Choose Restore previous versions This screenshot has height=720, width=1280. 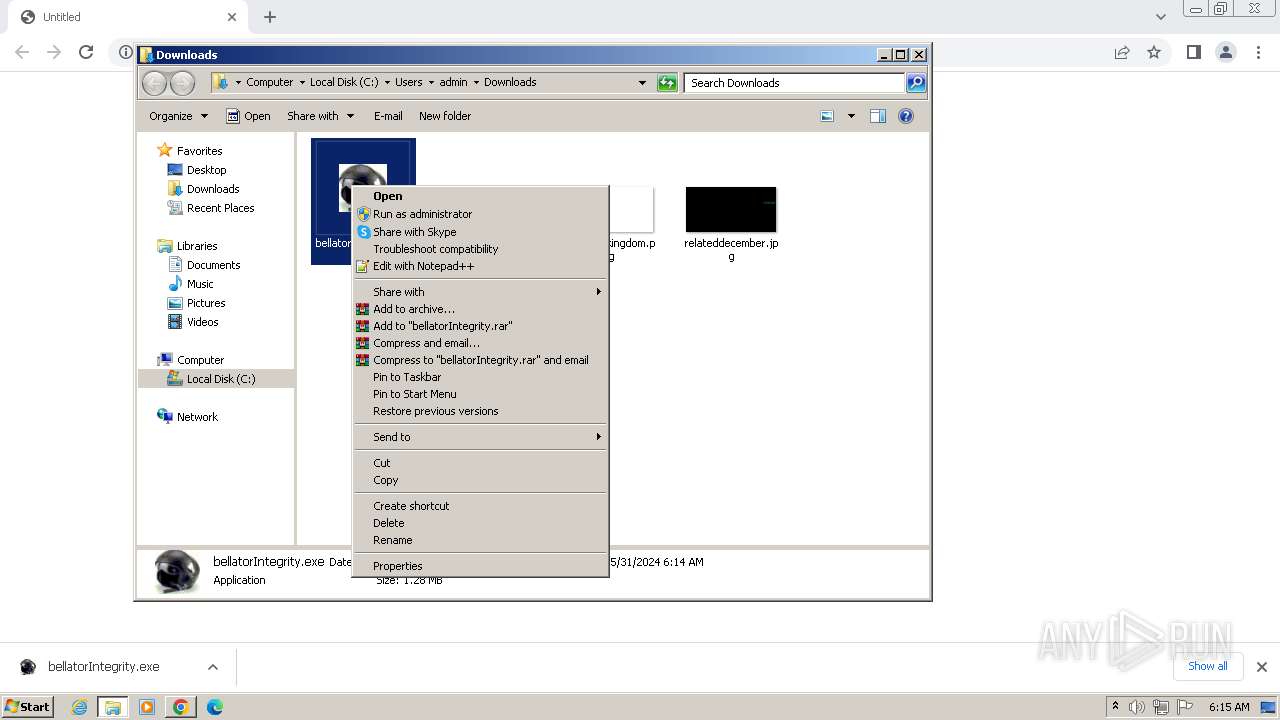(480, 411)
